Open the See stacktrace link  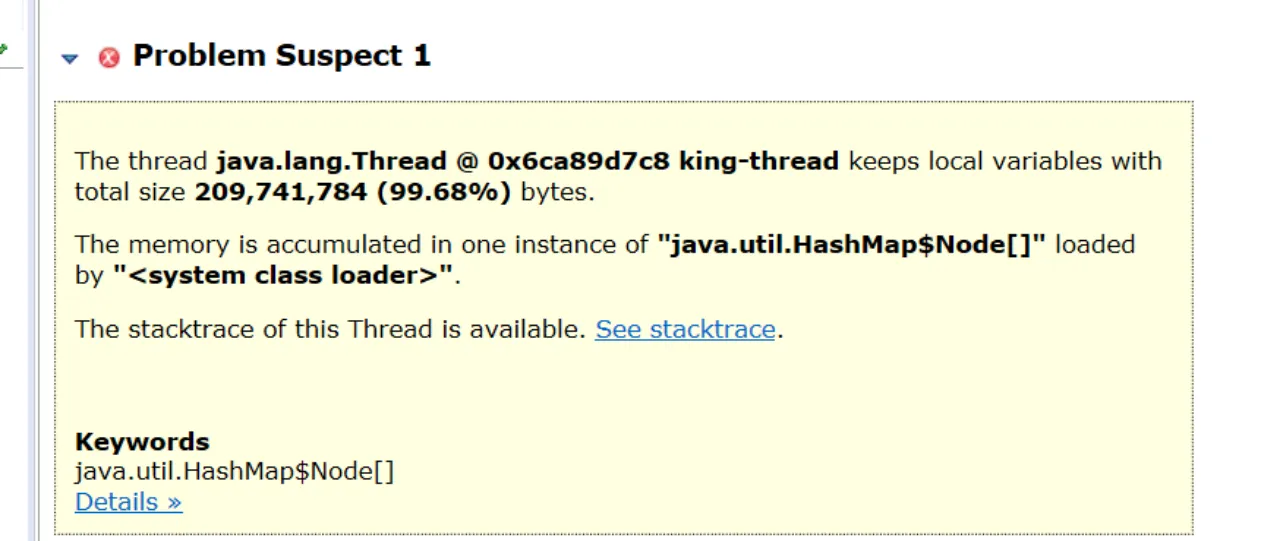(685, 329)
